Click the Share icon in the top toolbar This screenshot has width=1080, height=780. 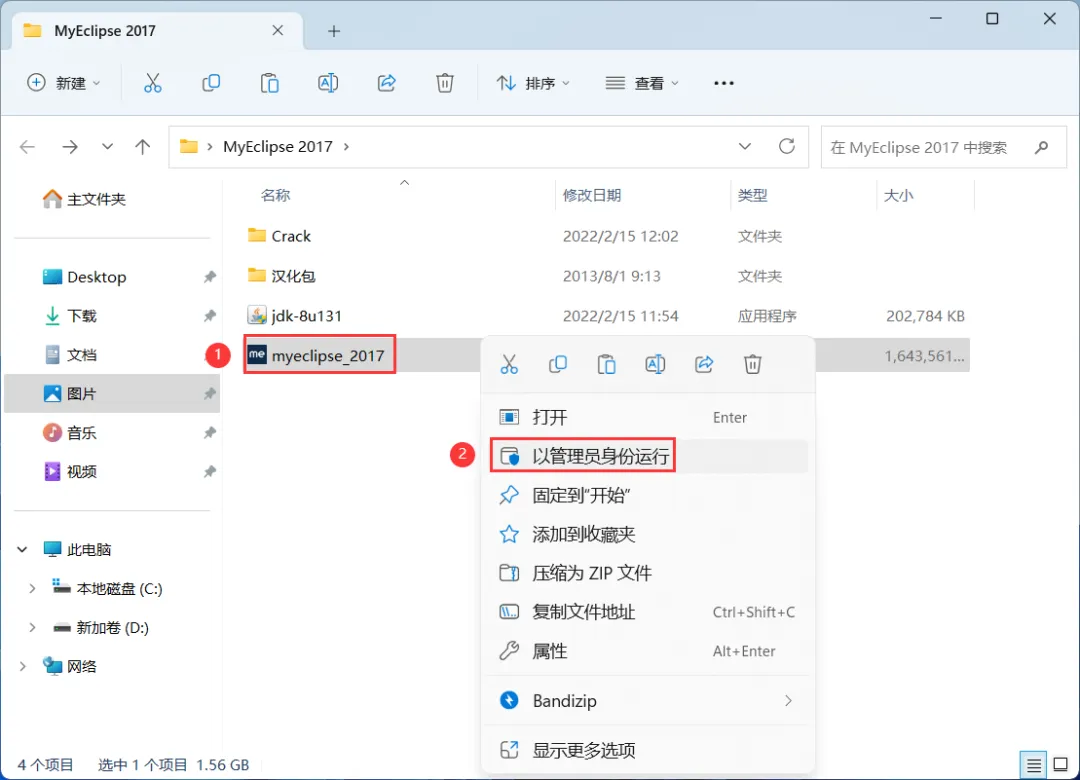click(386, 83)
